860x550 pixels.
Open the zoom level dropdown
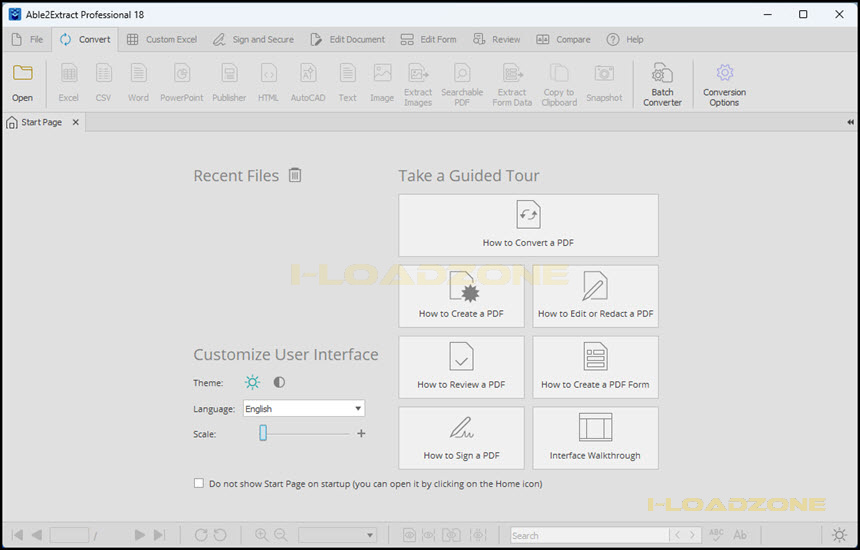coord(337,535)
